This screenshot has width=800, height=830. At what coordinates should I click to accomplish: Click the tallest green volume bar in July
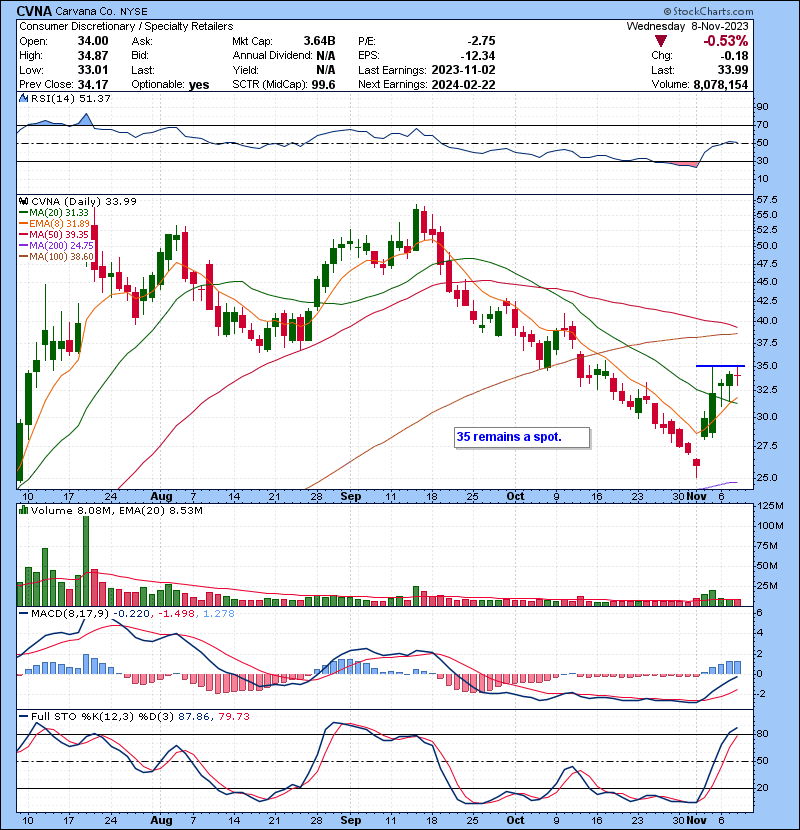coord(86,561)
